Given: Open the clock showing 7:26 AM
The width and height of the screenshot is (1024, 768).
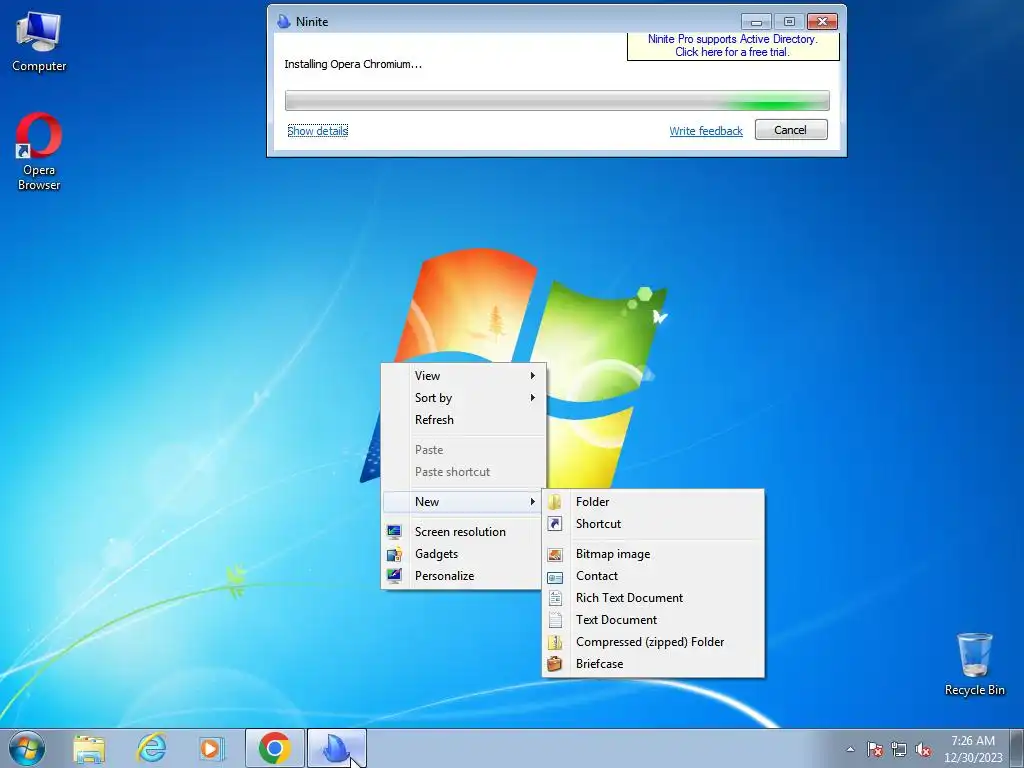Looking at the screenshot, I should tap(973, 749).
